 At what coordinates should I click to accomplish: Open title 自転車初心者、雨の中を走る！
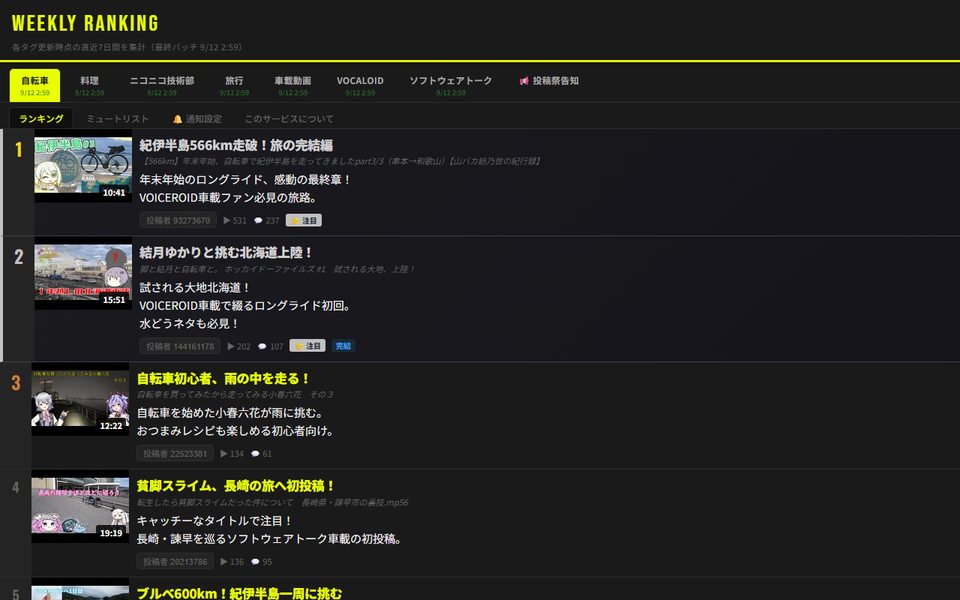coord(223,378)
